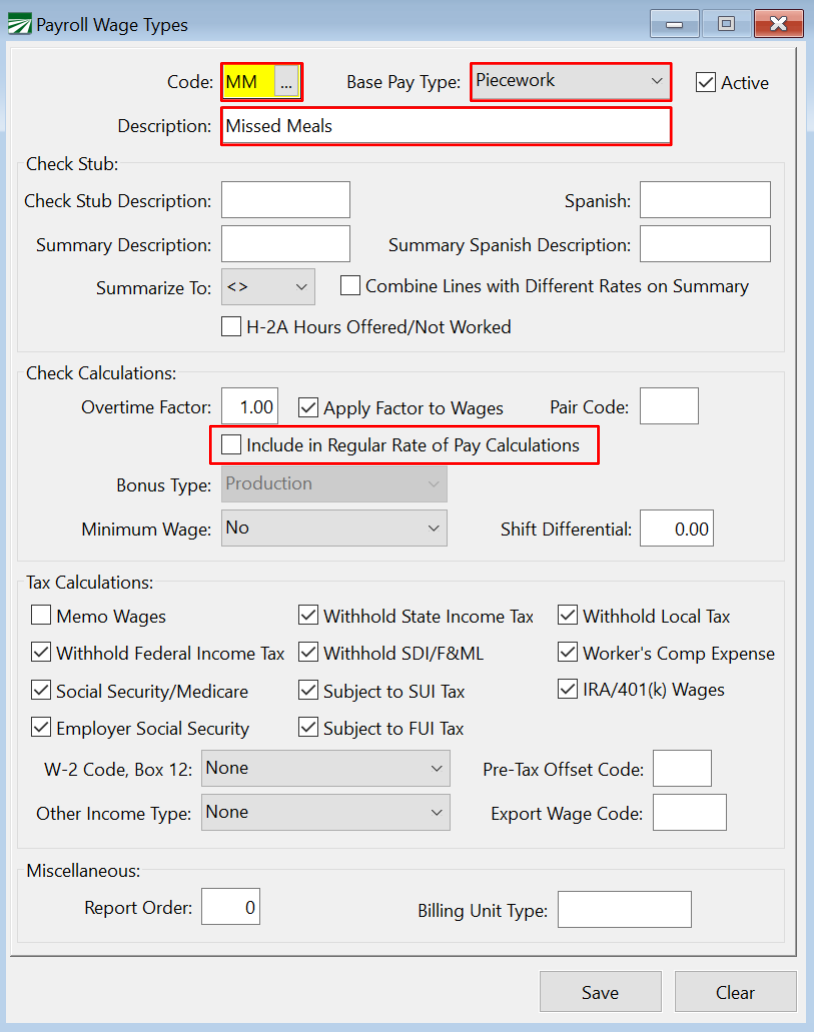
Task: Click the Code lookup ellipsis button
Action: (287, 83)
